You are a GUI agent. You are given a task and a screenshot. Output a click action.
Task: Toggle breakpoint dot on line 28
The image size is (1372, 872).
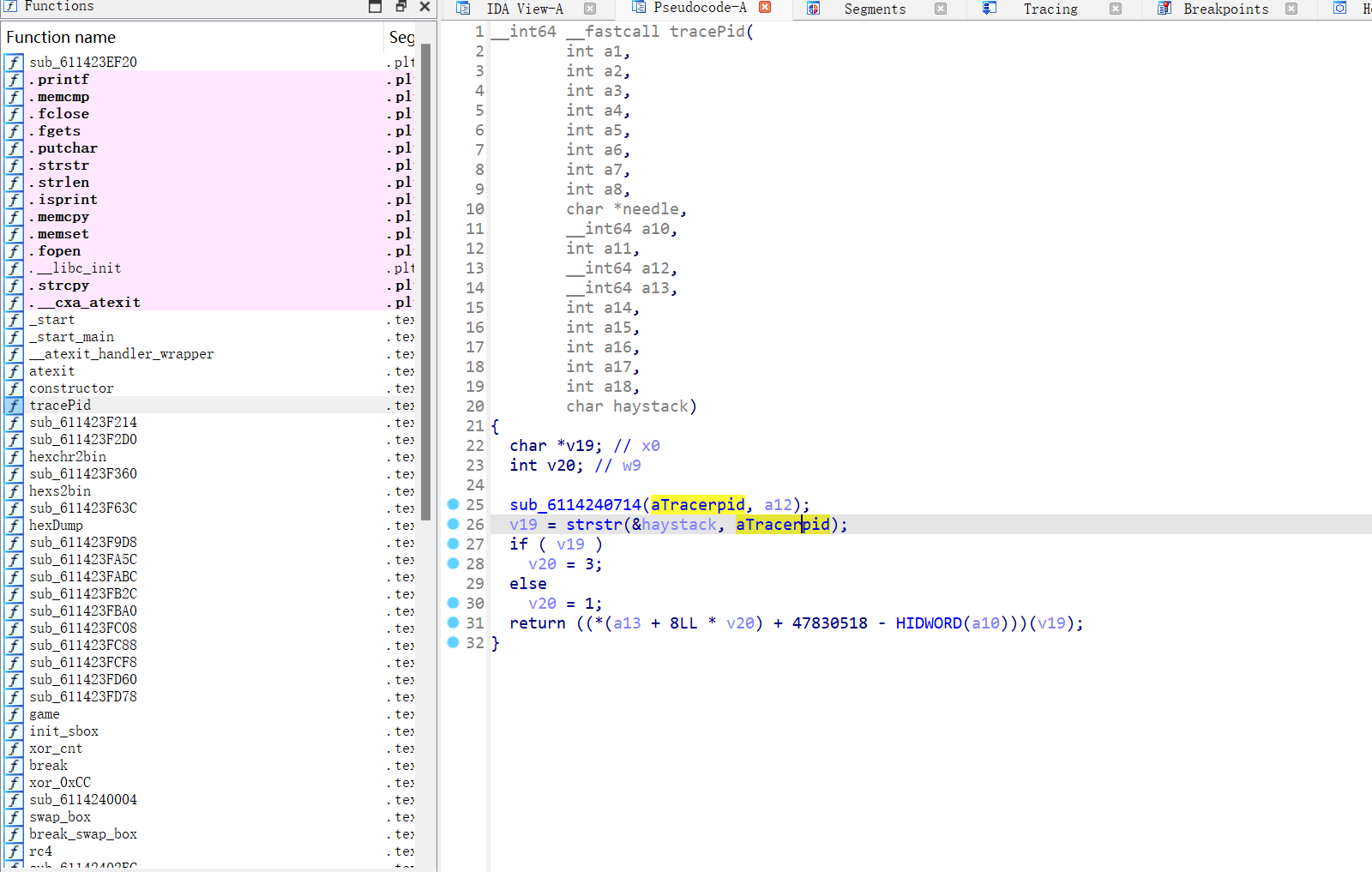coord(453,563)
